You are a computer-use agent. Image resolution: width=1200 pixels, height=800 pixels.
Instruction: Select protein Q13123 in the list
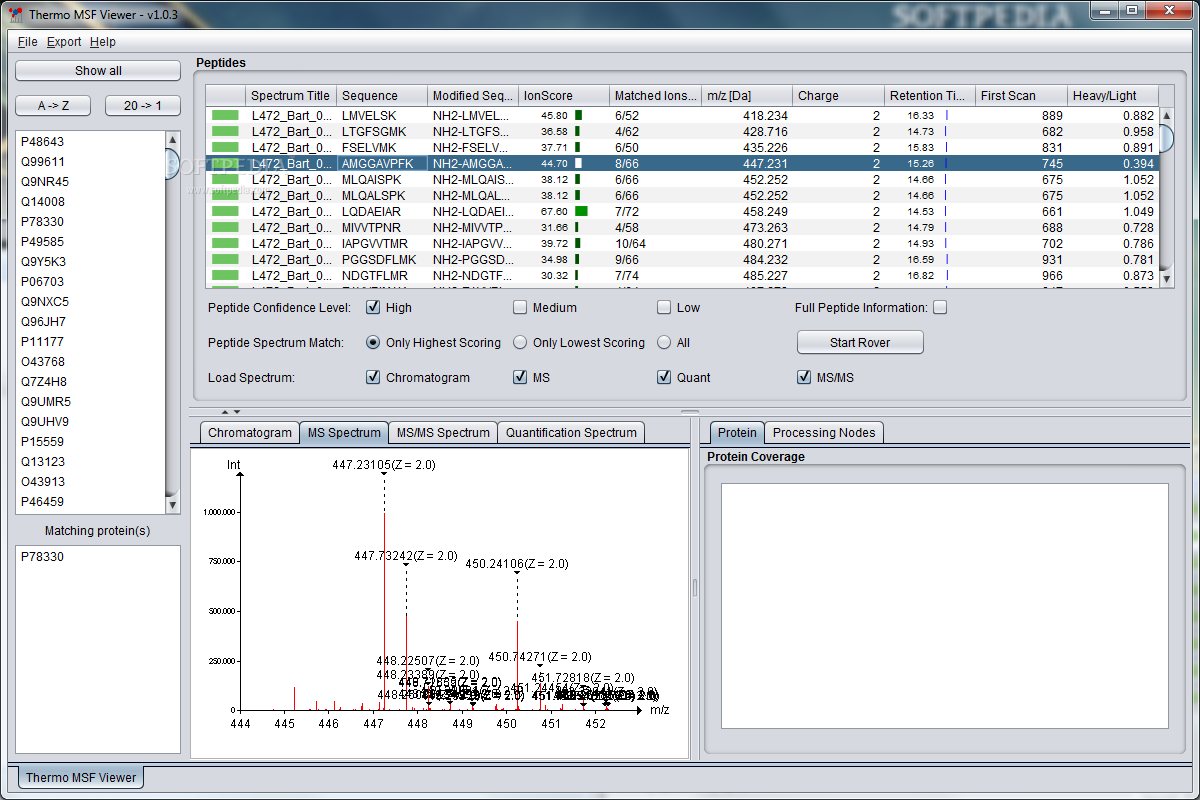pyautogui.click(x=90, y=462)
